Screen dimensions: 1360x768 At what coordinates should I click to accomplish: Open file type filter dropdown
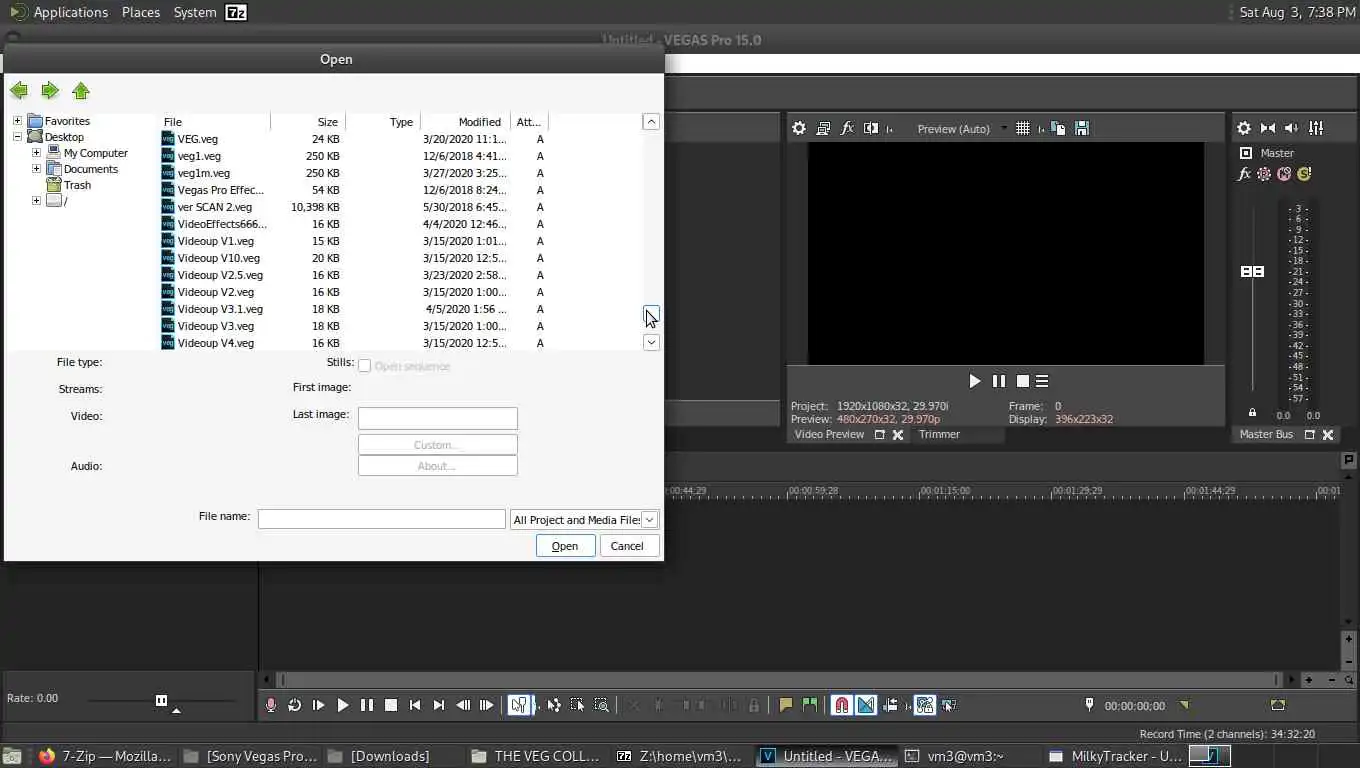click(x=649, y=520)
